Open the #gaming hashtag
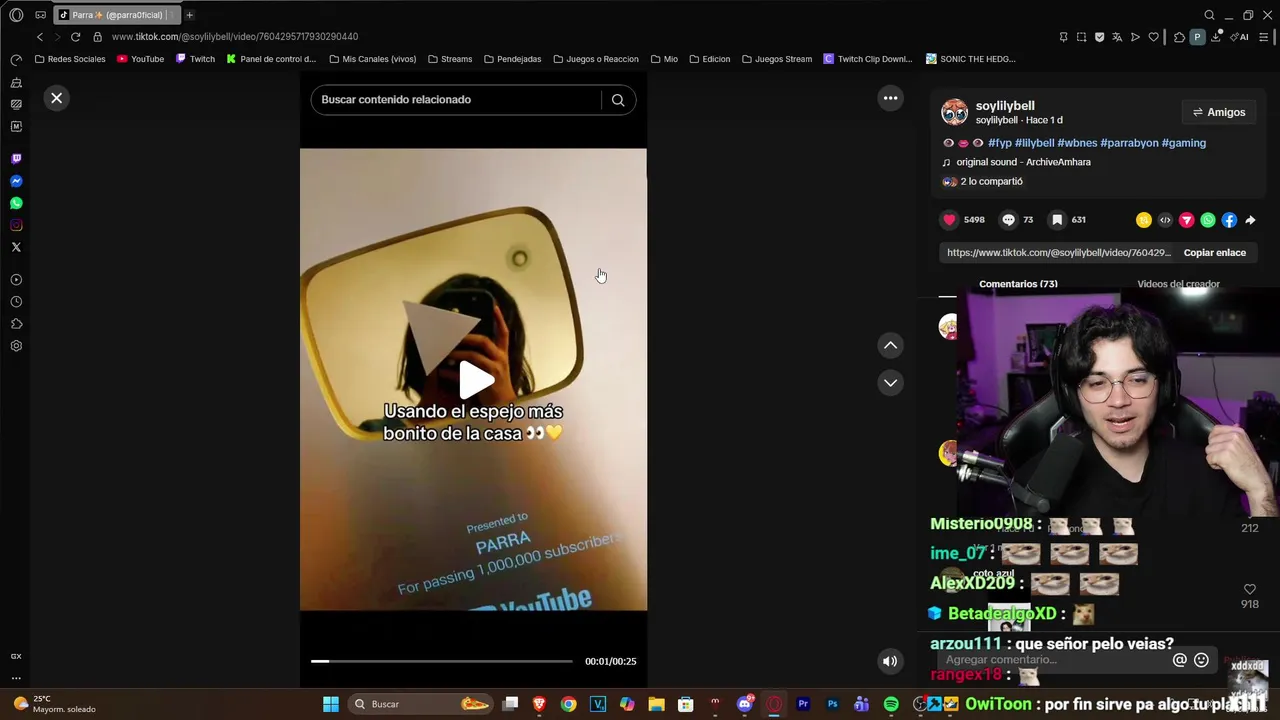Screen dimensions: 1280x720 (x=1184, y=143)
